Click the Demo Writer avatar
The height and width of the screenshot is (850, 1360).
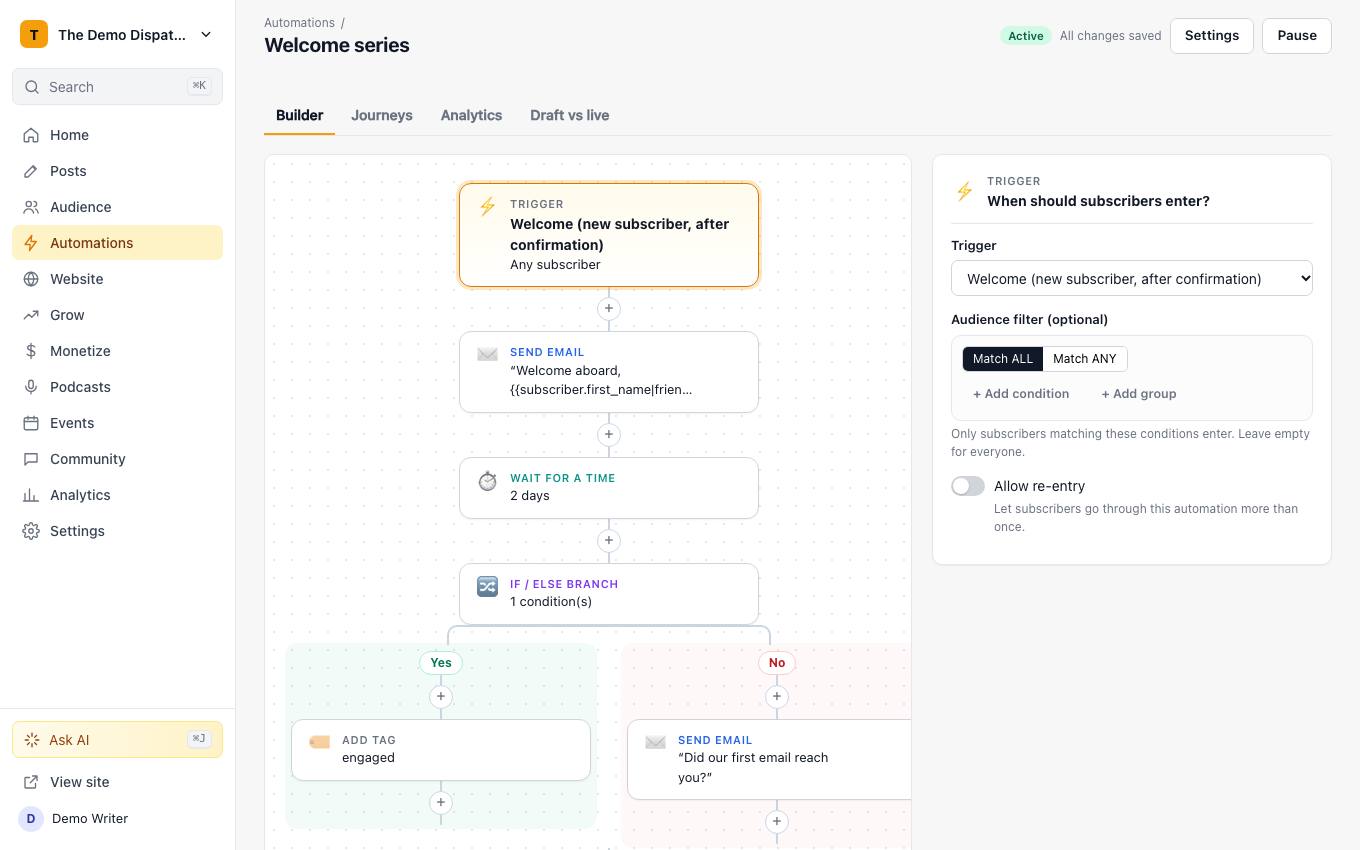coord(31,818)
